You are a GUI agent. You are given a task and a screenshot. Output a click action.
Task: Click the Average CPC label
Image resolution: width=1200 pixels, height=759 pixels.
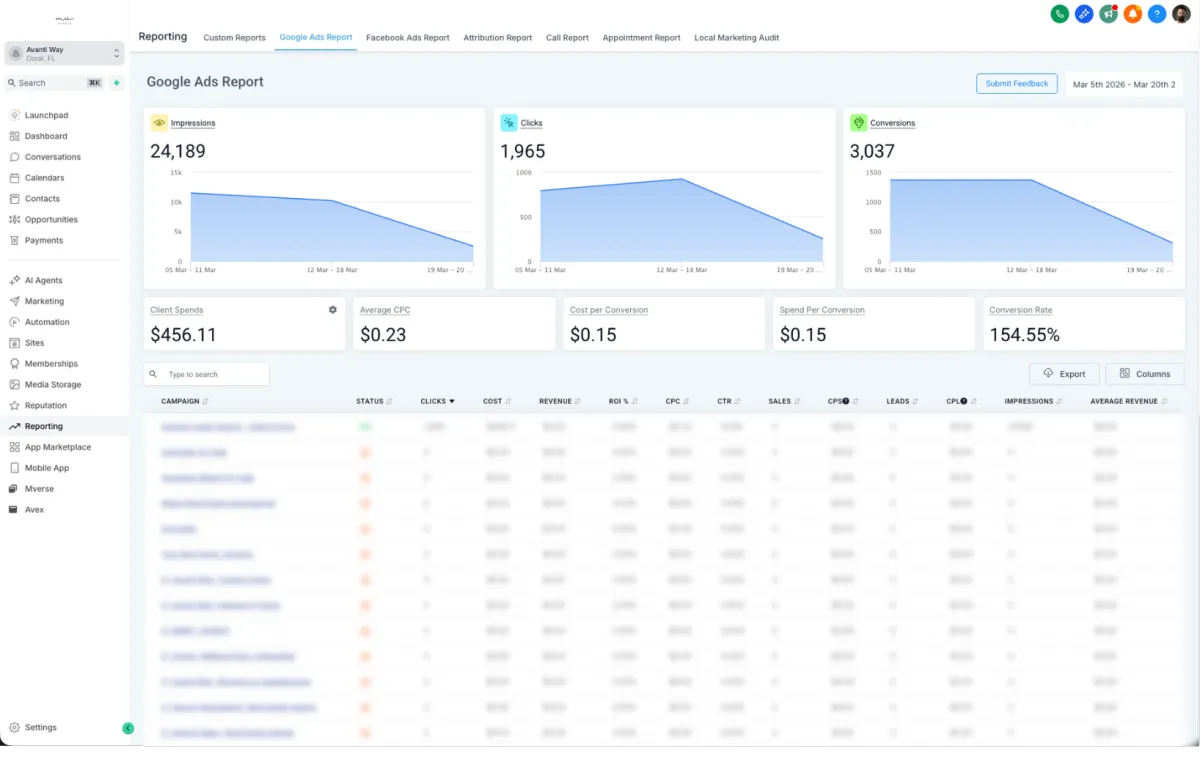click(385, 310)
